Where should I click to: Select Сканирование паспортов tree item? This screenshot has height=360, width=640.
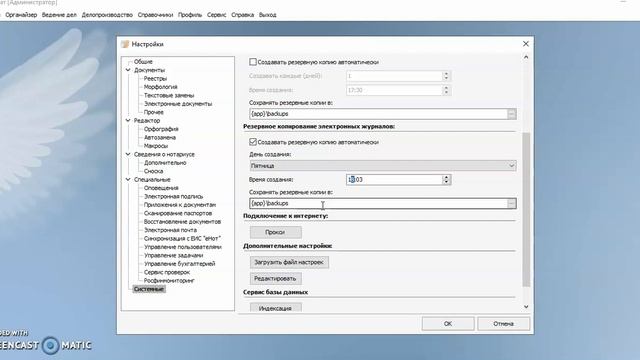[178, 213]
